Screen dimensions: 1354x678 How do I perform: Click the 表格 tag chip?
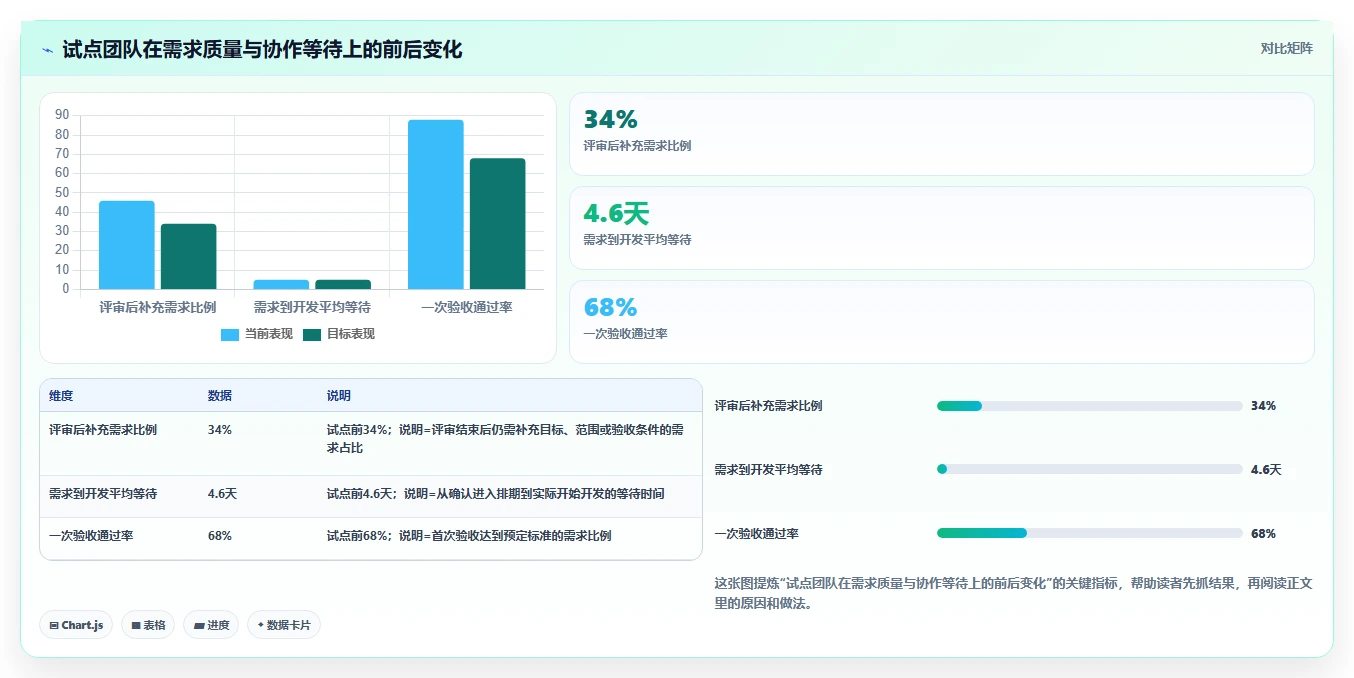[x=148, y=625]
